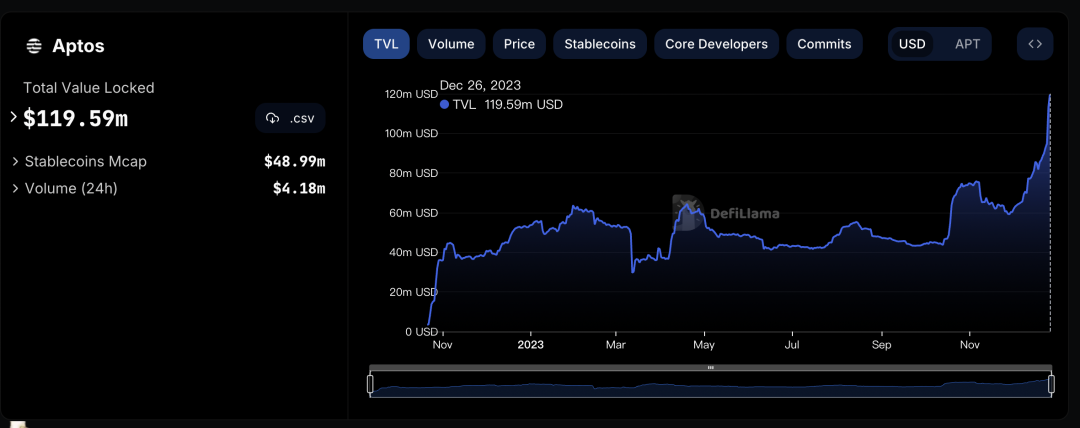The width and height of the screenshot is (1080, 428).
Task: Expand the Stablecoins Mcap row chevron
Action: click(15, 161)
